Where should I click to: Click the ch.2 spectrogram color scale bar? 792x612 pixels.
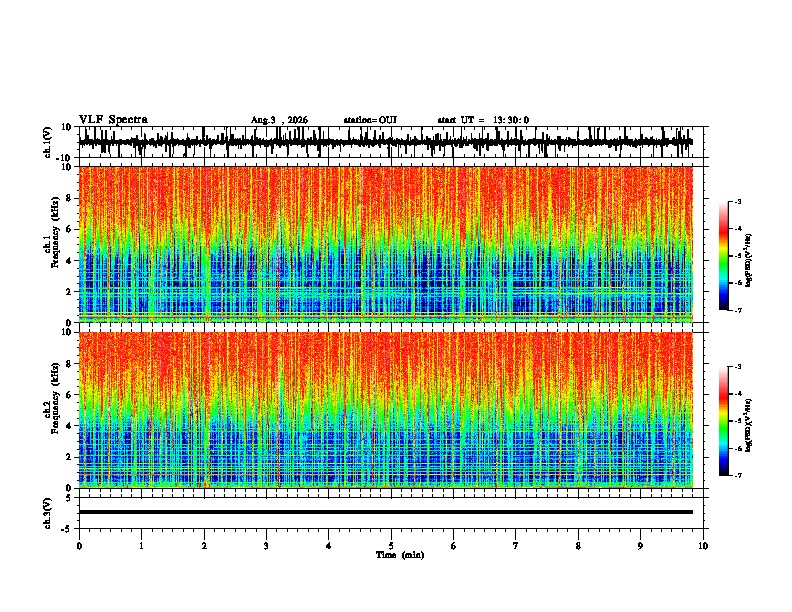click(724, 421)
